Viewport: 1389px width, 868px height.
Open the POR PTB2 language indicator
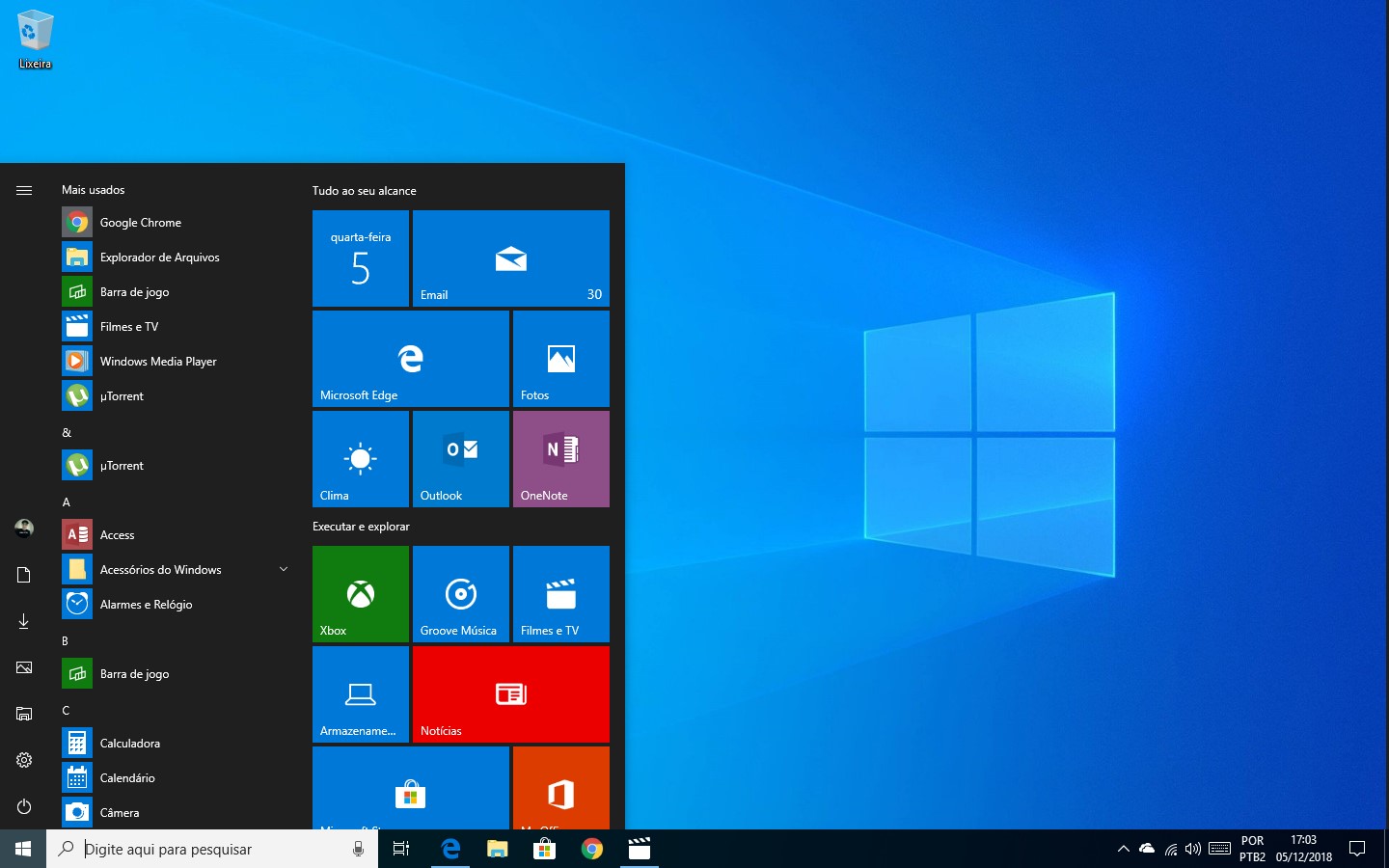(x=1252, y=849)
